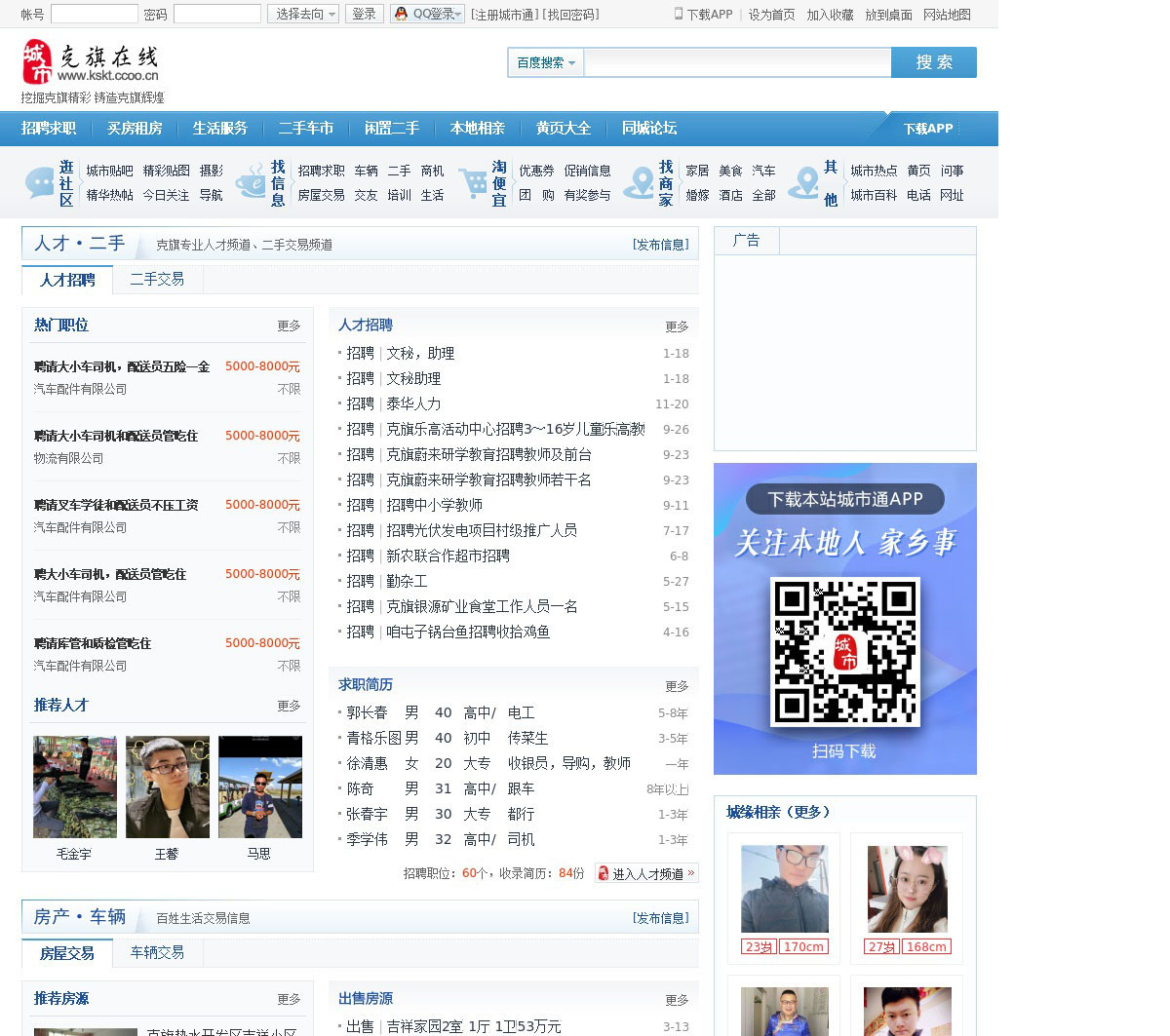The image size is (1170, 1036).
Task: Click the chat bubble icon beside 逛社区
Action: pyautogui.click(x=40, y=182)
